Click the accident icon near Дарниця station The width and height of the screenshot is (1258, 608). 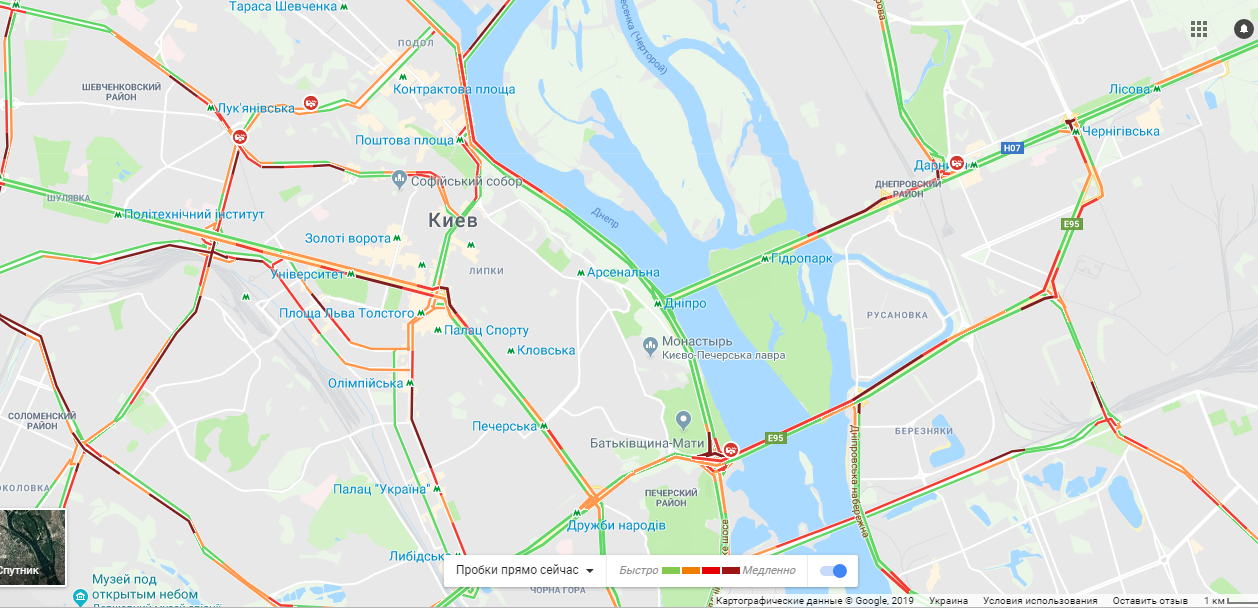(957, 162)
